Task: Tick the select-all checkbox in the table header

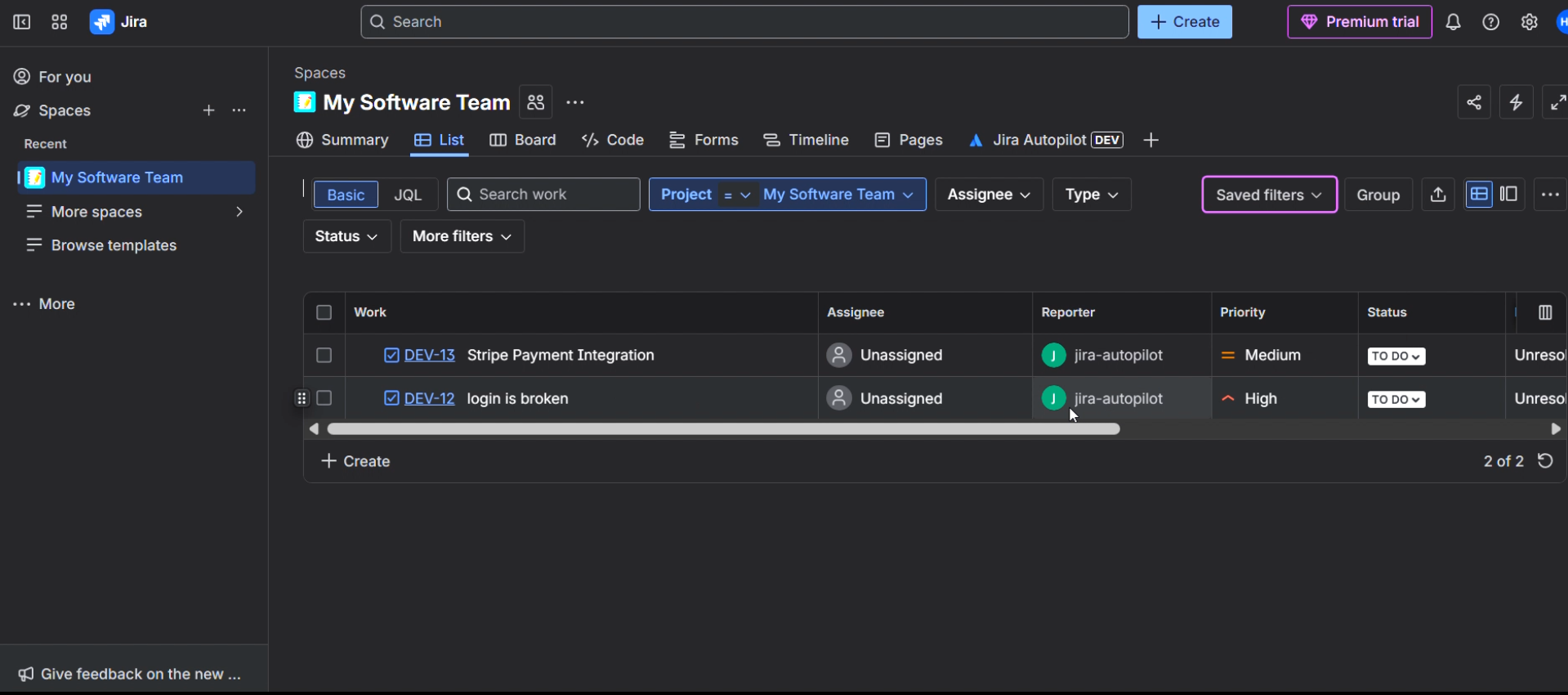Action: (324, 312)
